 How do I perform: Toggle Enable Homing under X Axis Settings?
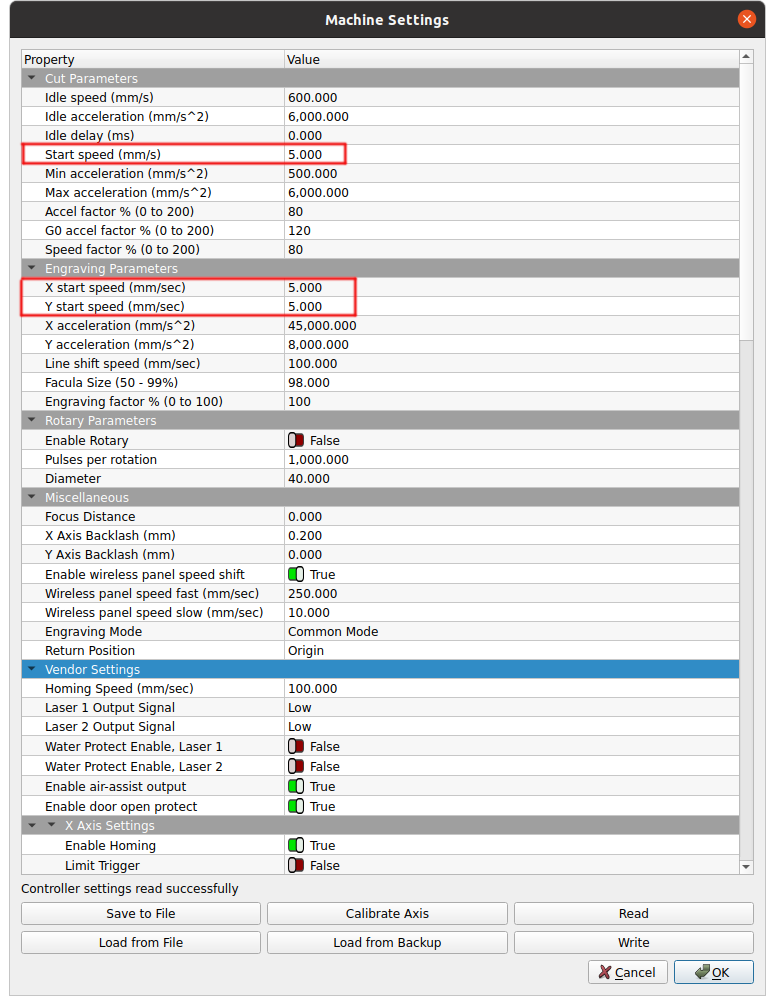point(296,846)
